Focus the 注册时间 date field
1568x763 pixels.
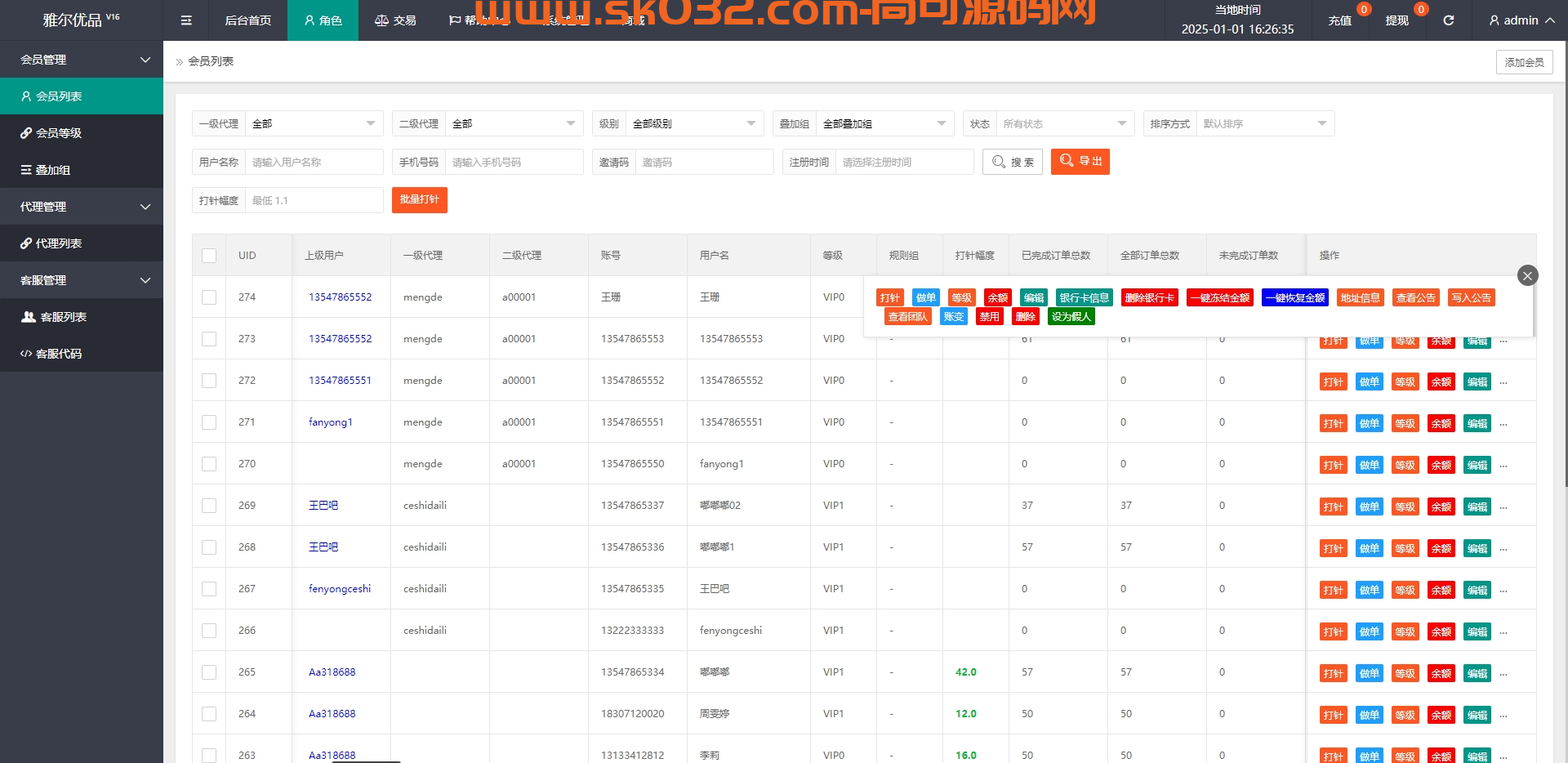click(x=905, y=162)
